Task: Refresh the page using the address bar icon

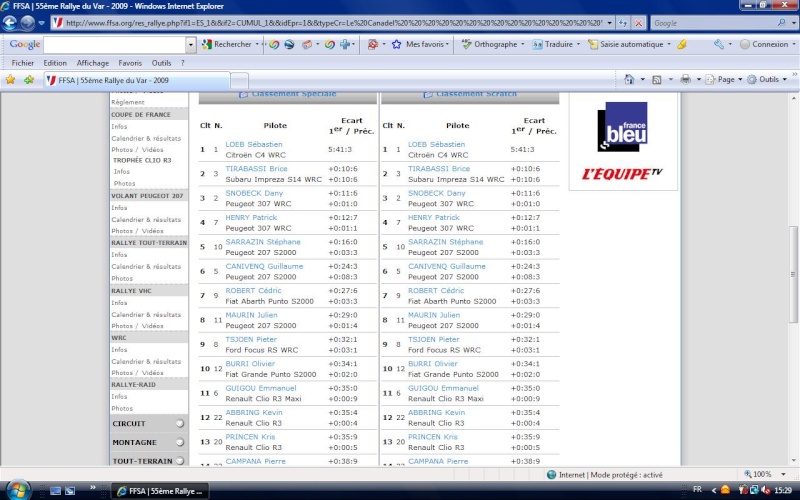Action: (623, 23)
